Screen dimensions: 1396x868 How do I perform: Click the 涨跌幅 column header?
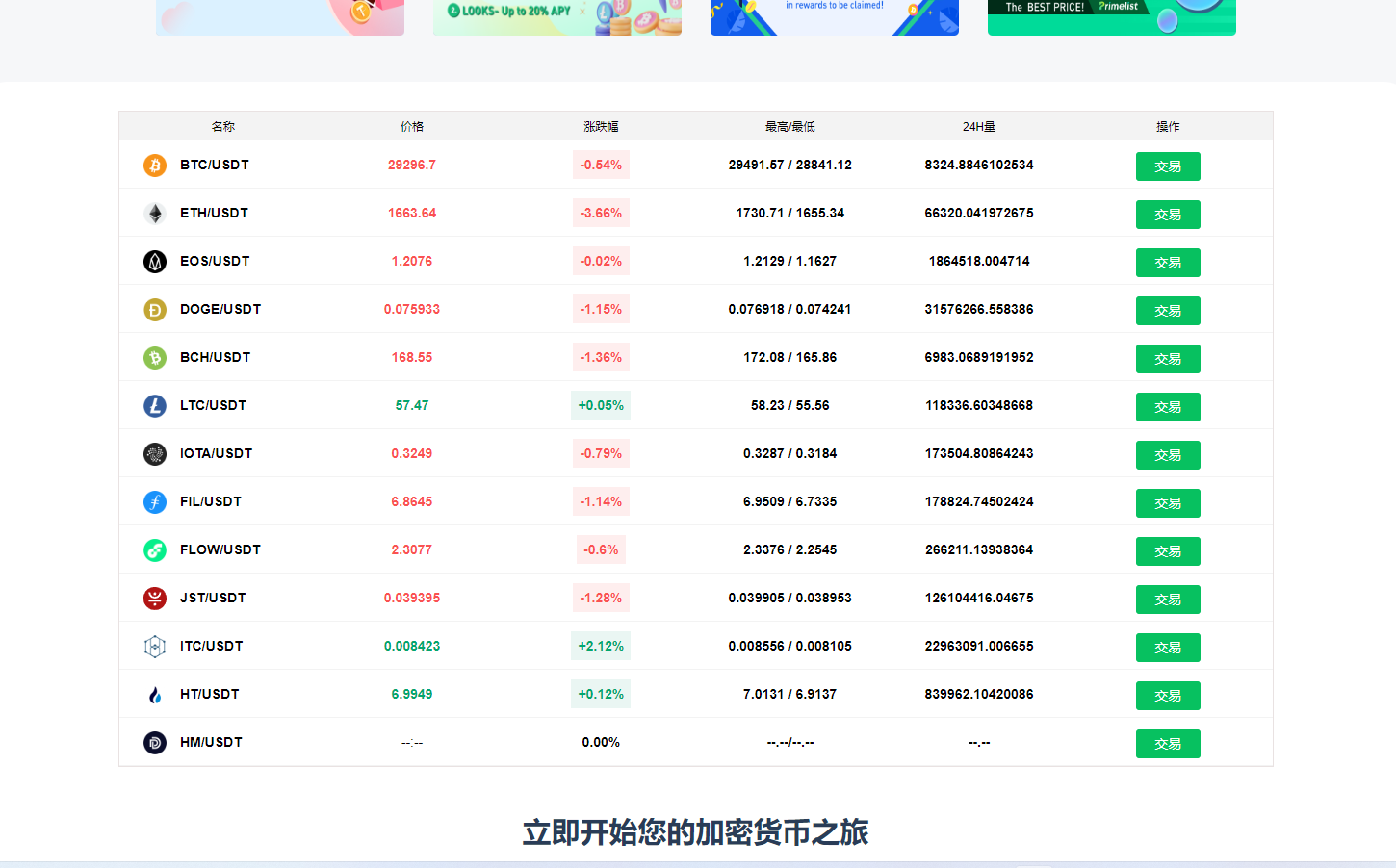tap(601, 126)
